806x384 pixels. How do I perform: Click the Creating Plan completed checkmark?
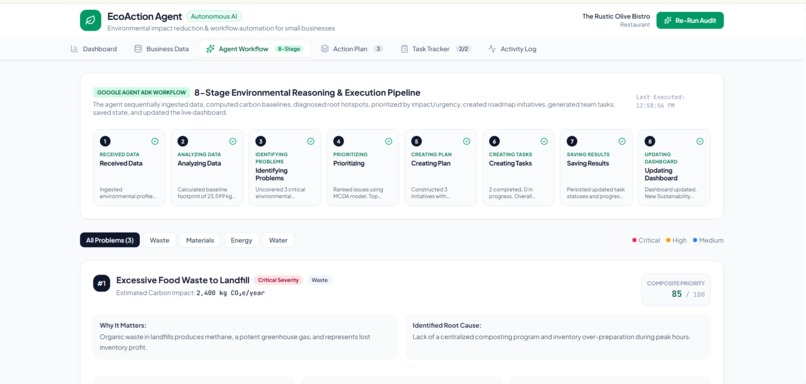click(466, 141)
